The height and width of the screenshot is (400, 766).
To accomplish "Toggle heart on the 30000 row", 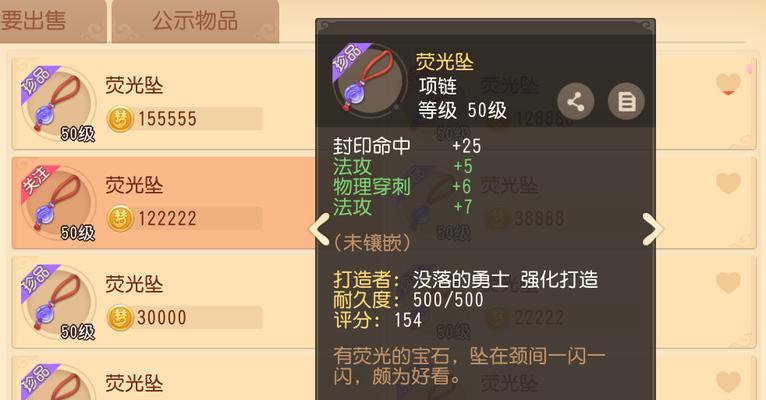I will point(728,282).
